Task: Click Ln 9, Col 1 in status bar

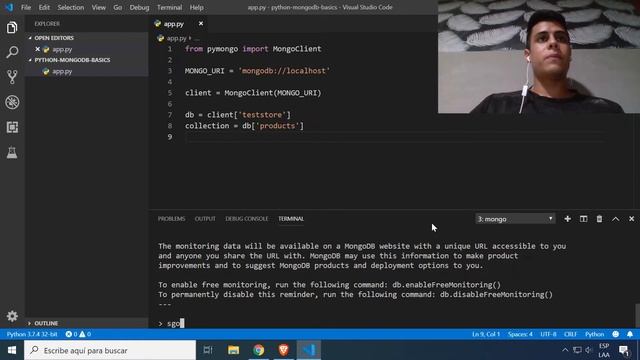Action: tap(486, 334)
